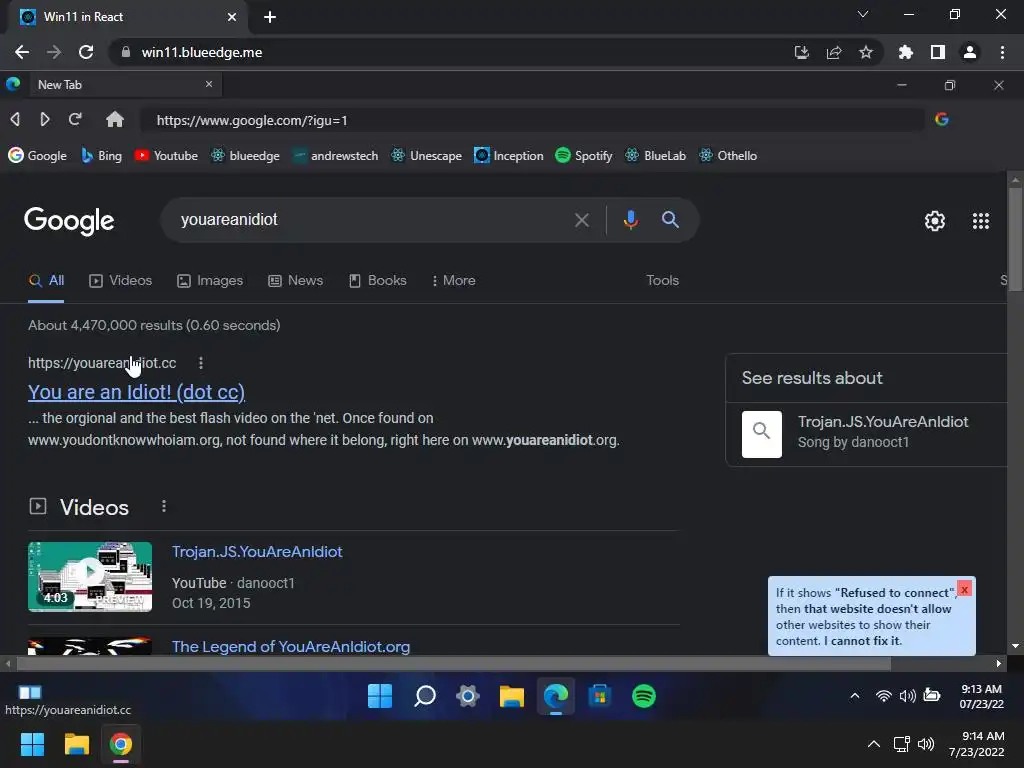Open Chrome's share page icon
Viewport: 1024px width, 768px height.
coord(833,52)
